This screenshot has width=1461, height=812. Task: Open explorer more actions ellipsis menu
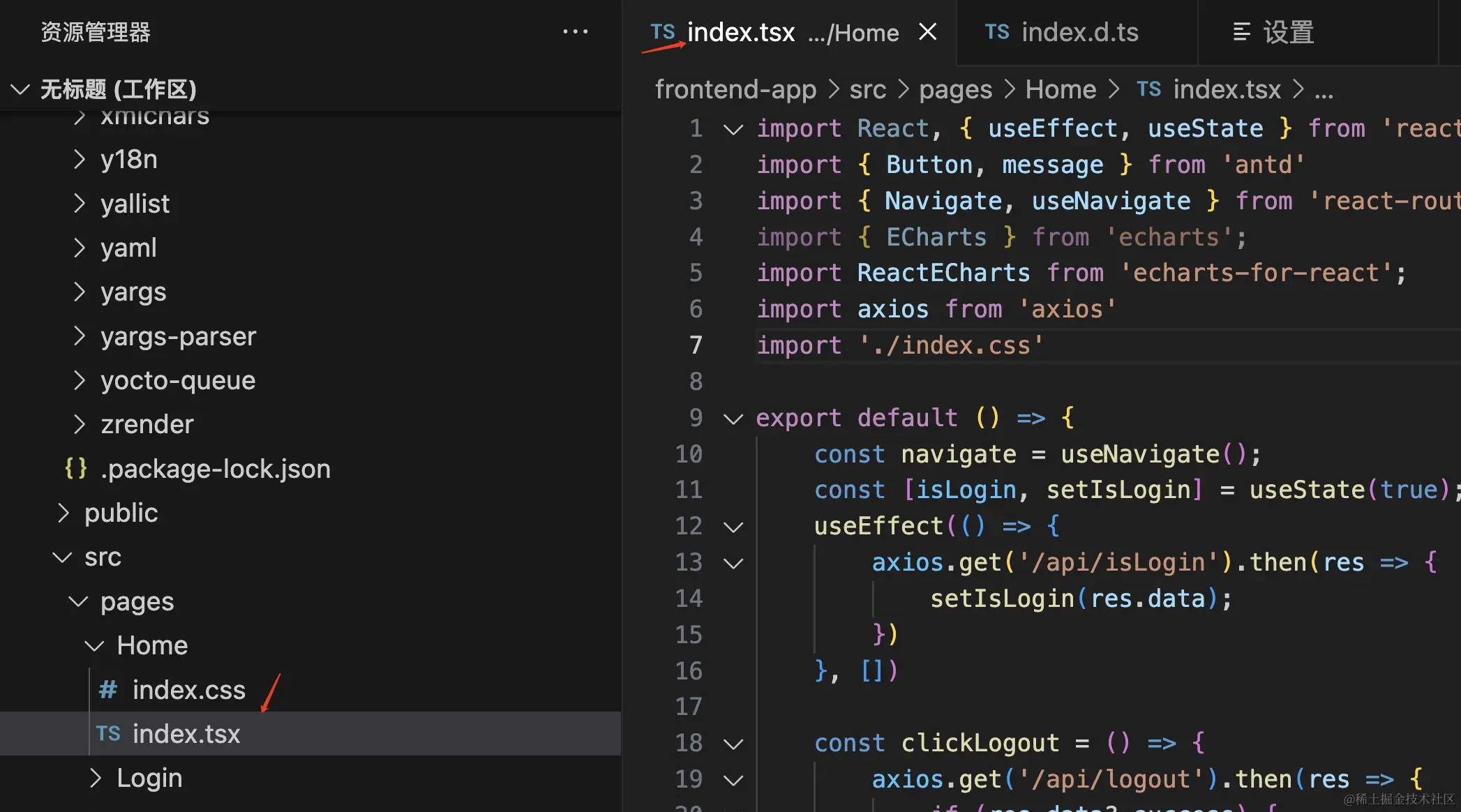coord(575,32)
